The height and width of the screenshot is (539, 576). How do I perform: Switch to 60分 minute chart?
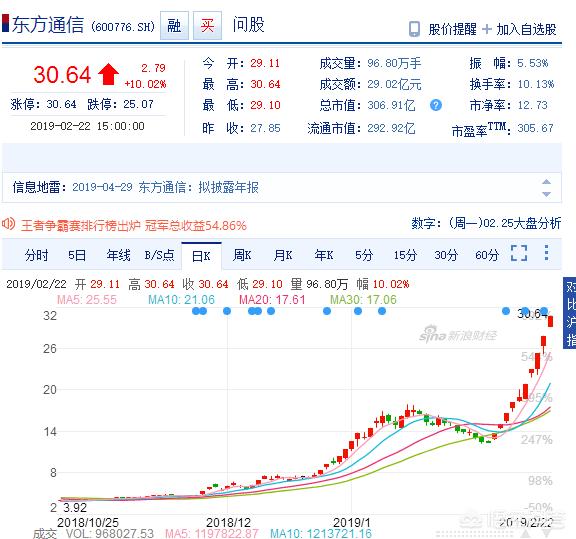tap(487, 255)
